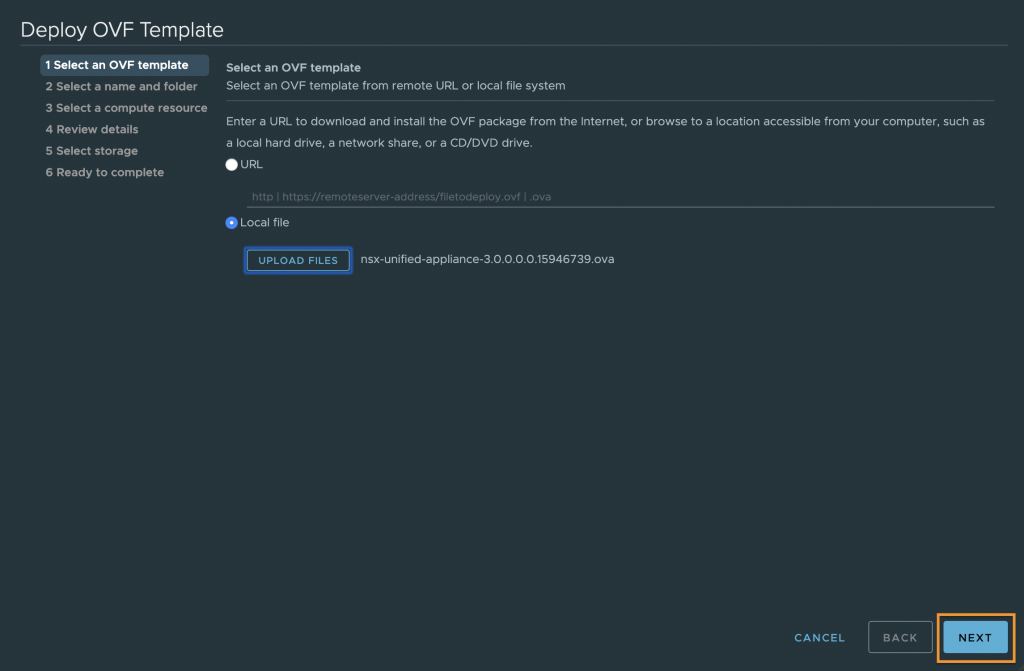Click the bold "Select an OVF template" content heading

[x=293, y=67]
